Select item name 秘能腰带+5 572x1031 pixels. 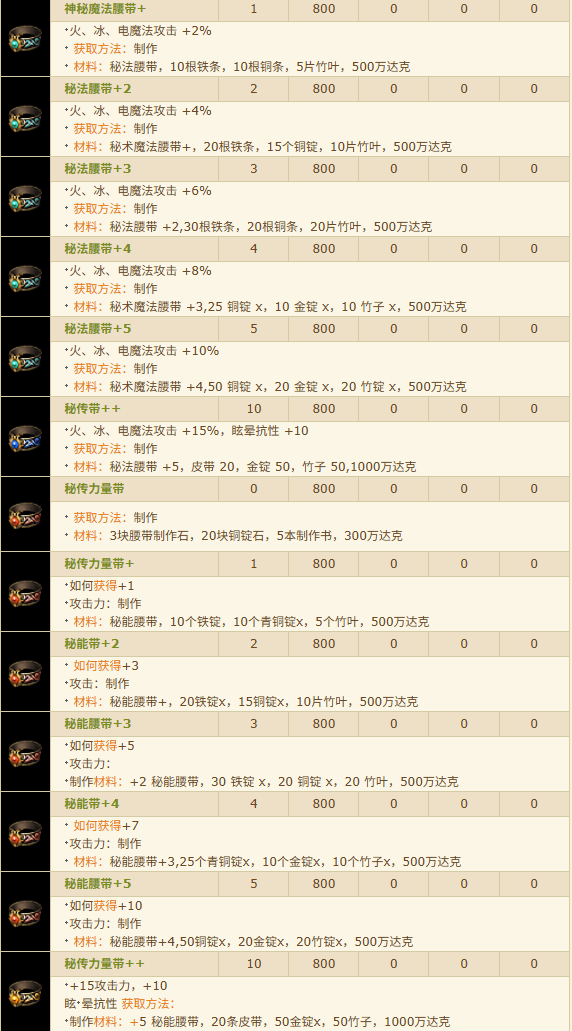(98, 884)
